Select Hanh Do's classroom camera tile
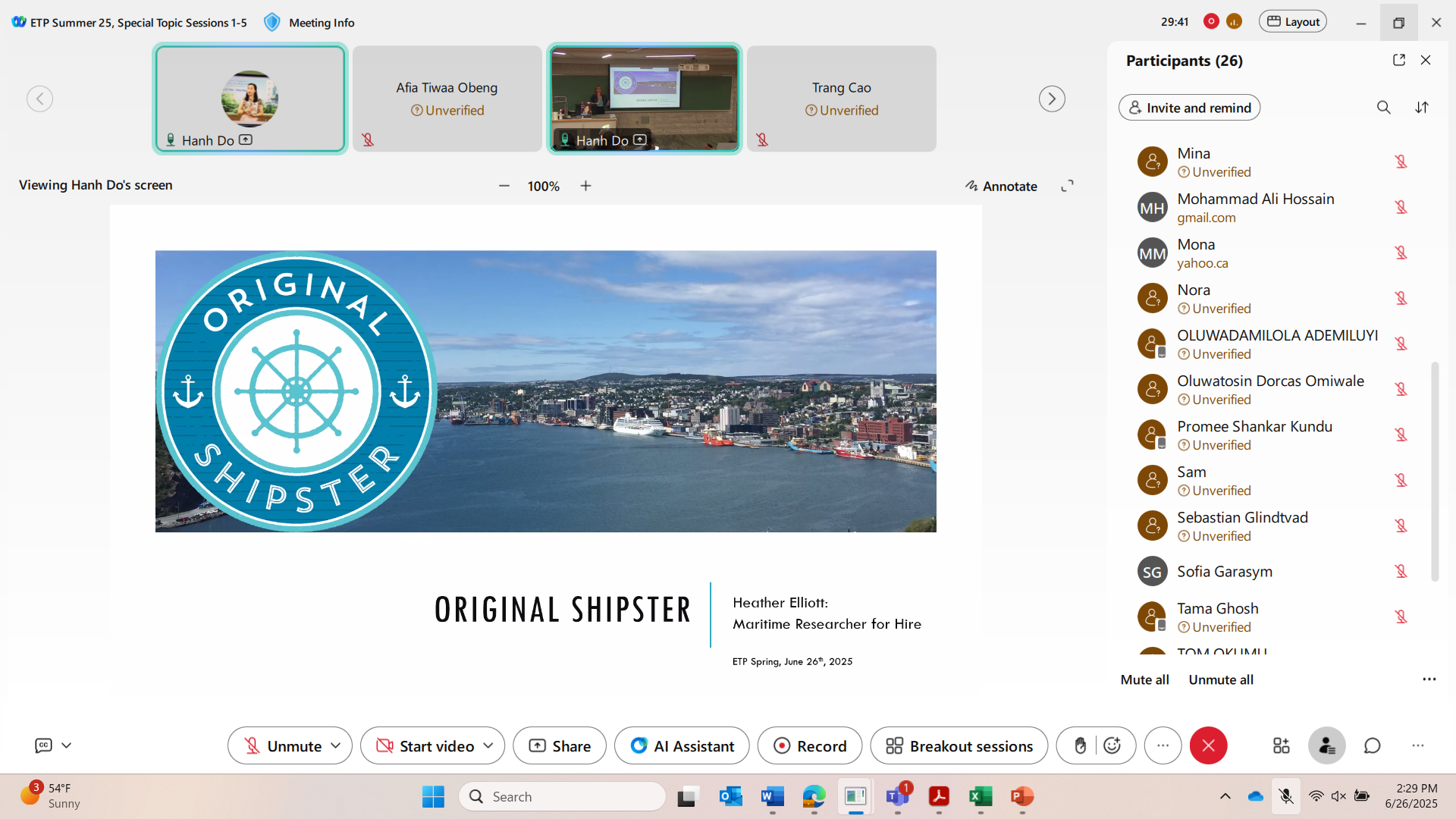This screenshot has height=819, width=1456. 644,99
